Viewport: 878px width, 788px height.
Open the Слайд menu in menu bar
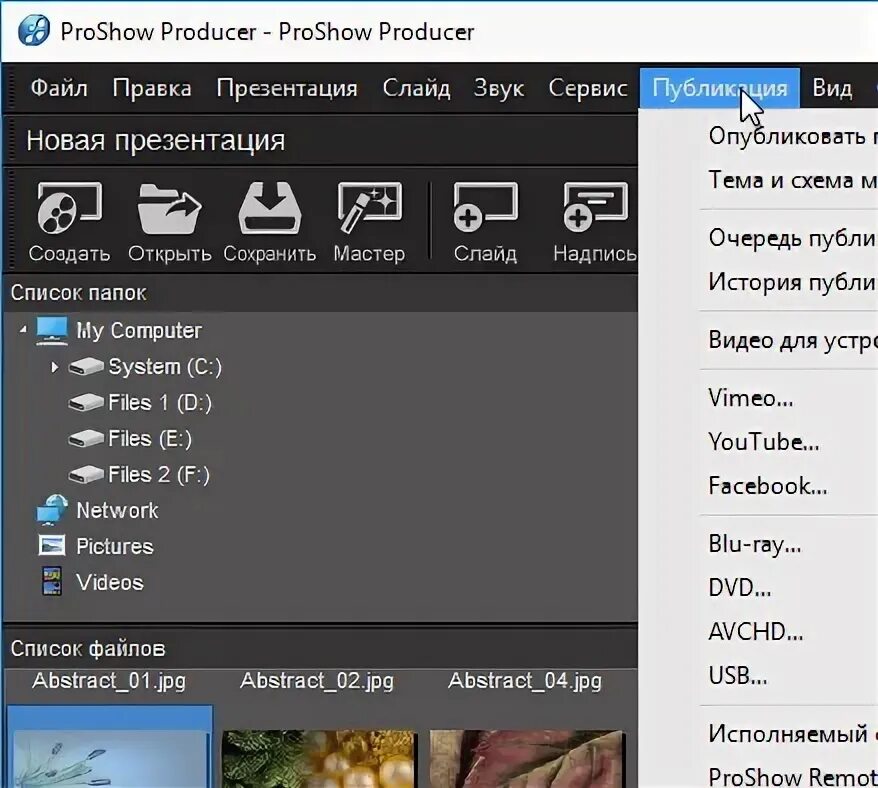pos(416,88)
